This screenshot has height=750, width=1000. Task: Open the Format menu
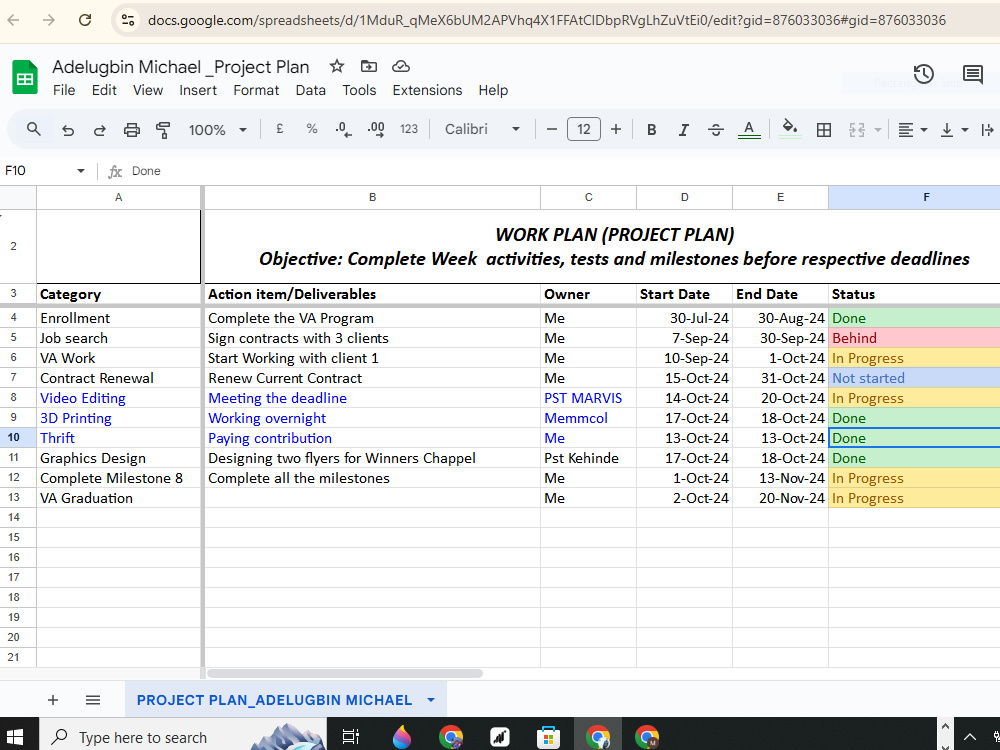(256, 91)
